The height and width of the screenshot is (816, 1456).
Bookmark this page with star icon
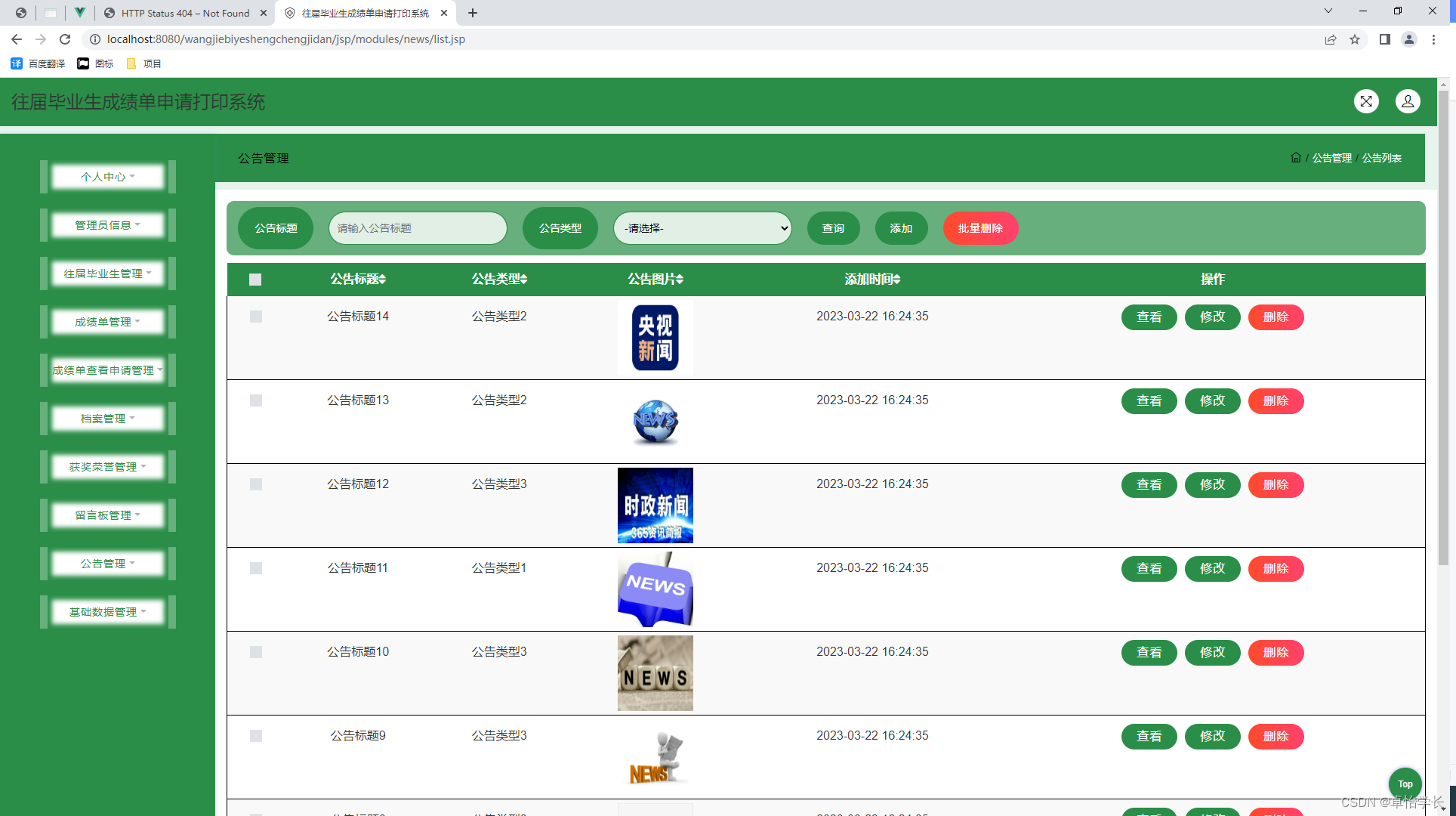tap(1355, 39)
